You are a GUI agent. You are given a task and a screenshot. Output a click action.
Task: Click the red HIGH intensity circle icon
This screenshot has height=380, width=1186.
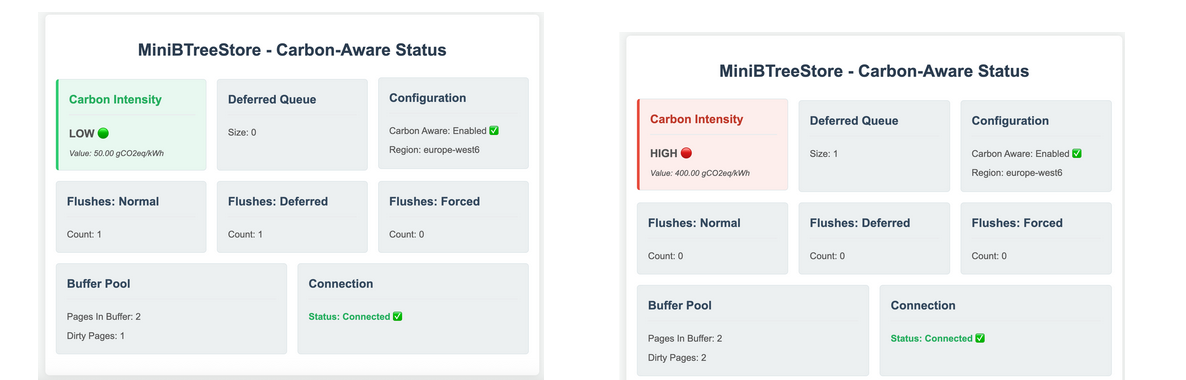(686, 153)
